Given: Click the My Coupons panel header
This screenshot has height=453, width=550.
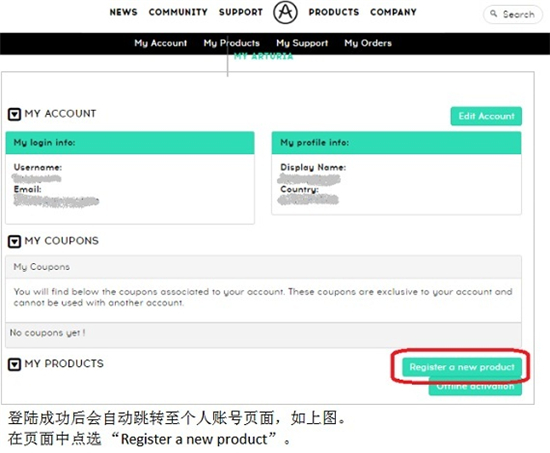Looking at the screenshot, I should pyautogui.click(x=263, y=267).
